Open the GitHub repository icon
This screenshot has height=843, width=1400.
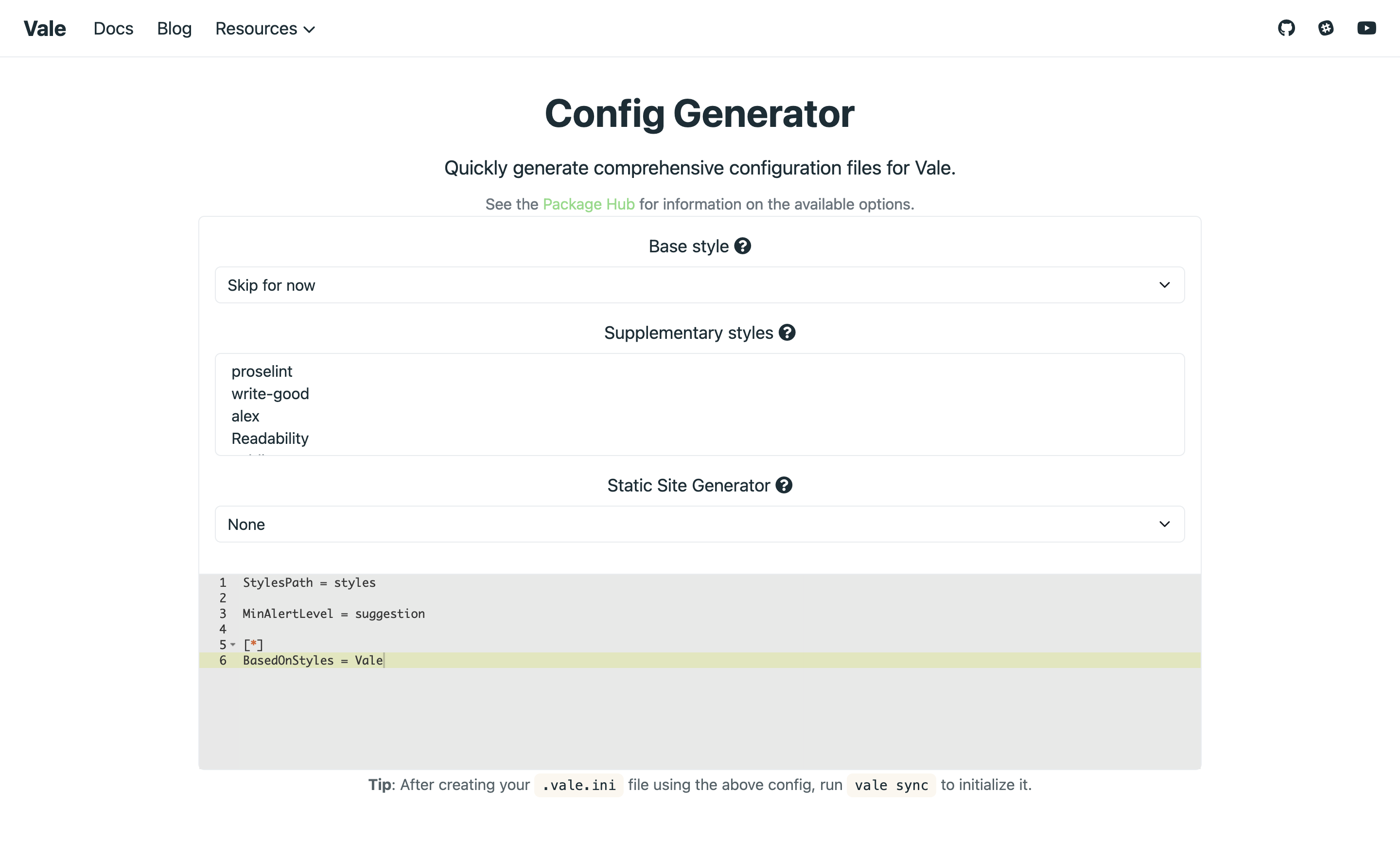tap(1286, 28)
